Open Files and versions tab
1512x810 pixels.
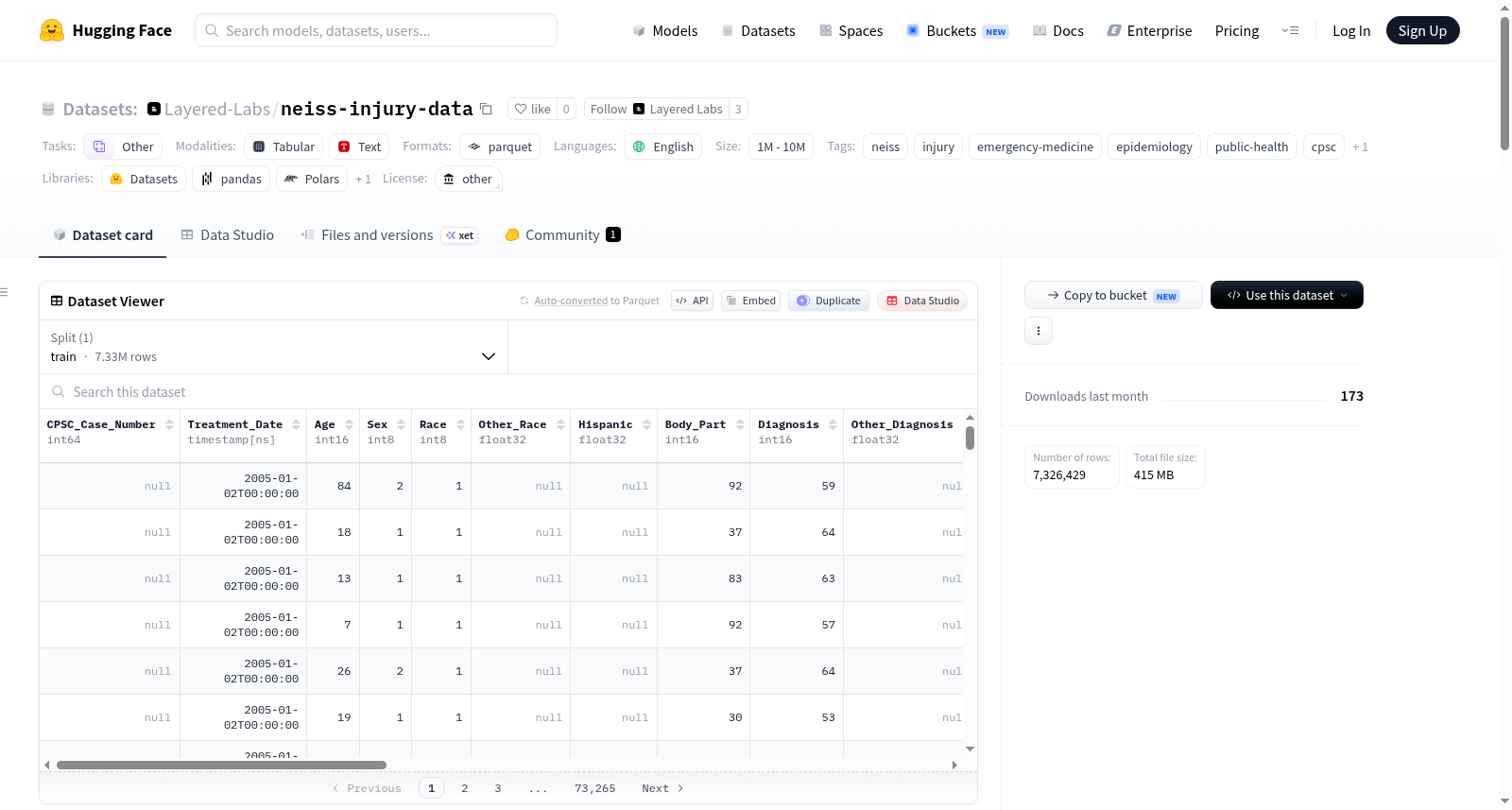pos(389,234)
